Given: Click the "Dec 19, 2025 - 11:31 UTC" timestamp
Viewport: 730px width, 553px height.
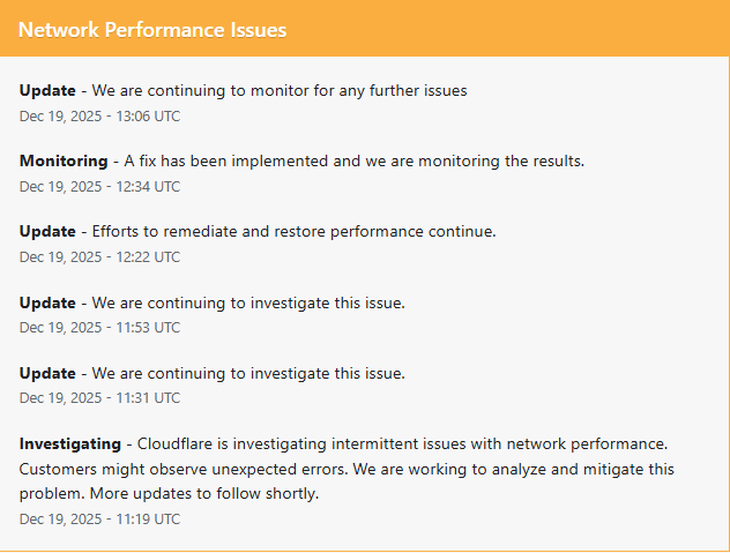Looking at the screenshot, I should pos(99,397).
